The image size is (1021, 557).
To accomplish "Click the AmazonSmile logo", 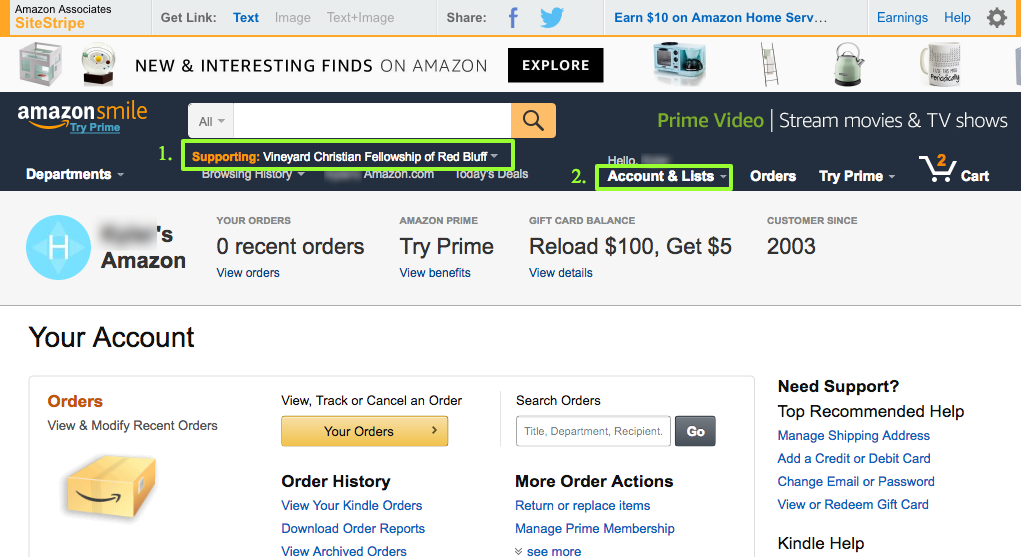I will tap(83, 116).
